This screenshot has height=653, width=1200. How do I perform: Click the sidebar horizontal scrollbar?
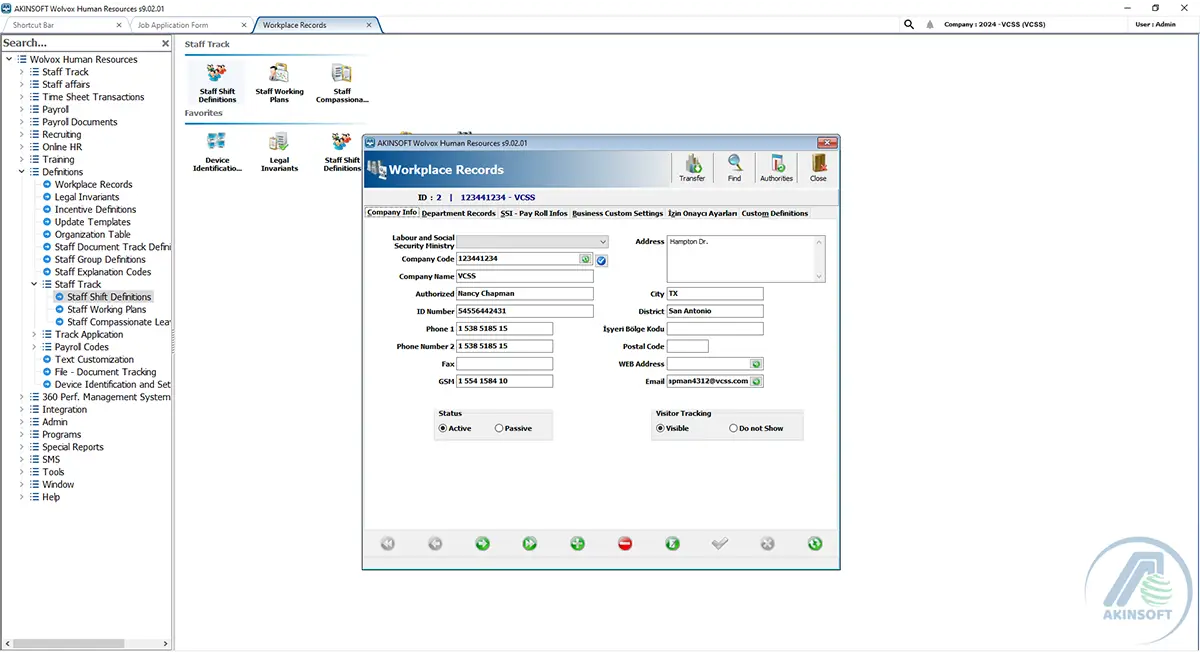(x=86, y=643)
